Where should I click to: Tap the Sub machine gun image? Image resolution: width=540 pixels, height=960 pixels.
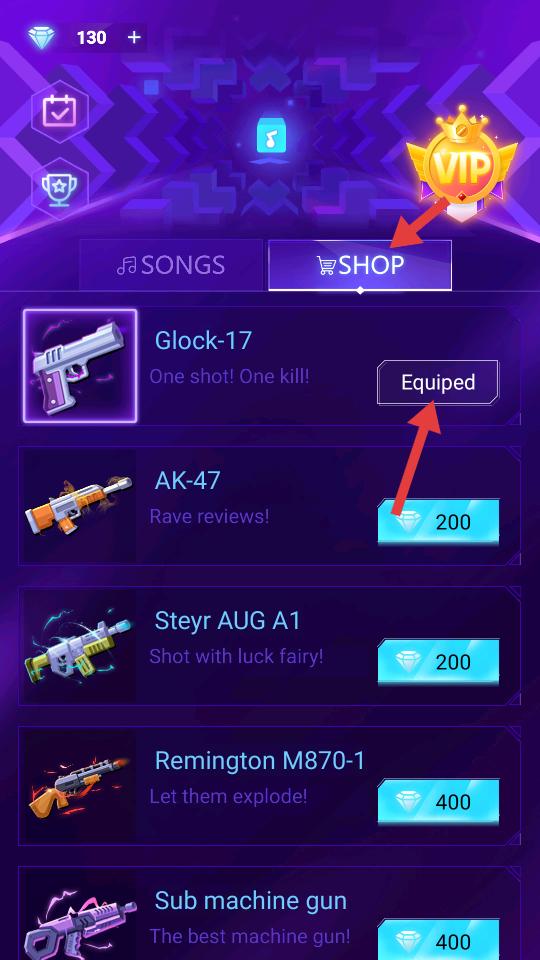click(78, 915)
